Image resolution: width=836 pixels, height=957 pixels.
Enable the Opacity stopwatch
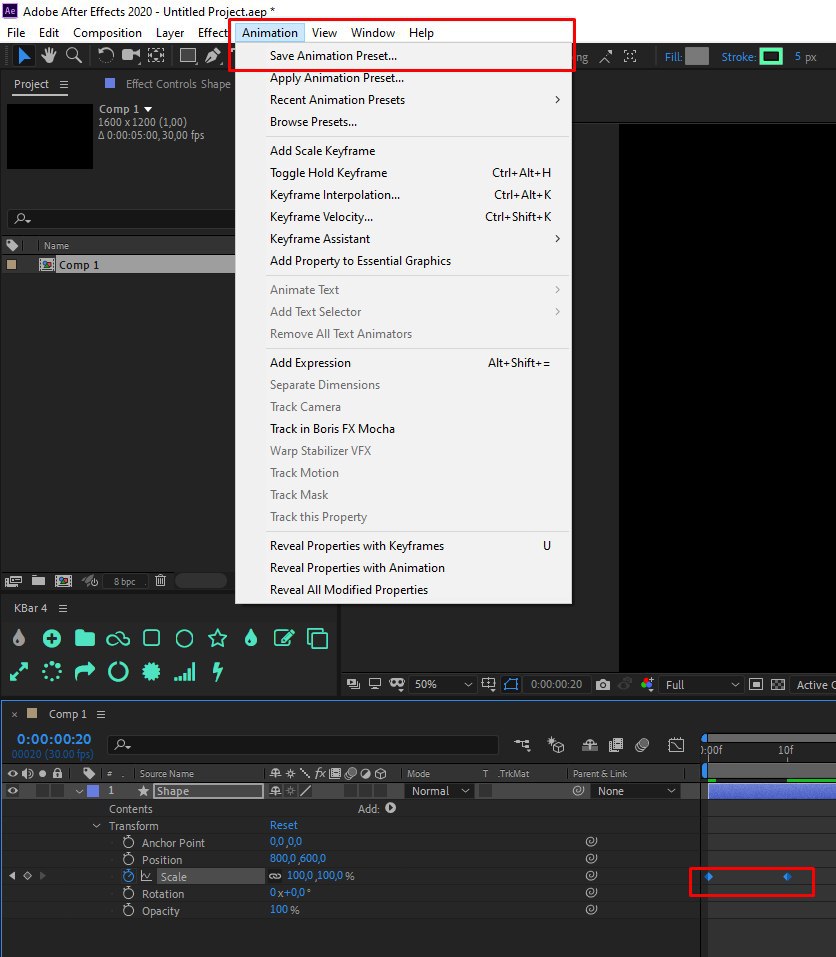128,910
